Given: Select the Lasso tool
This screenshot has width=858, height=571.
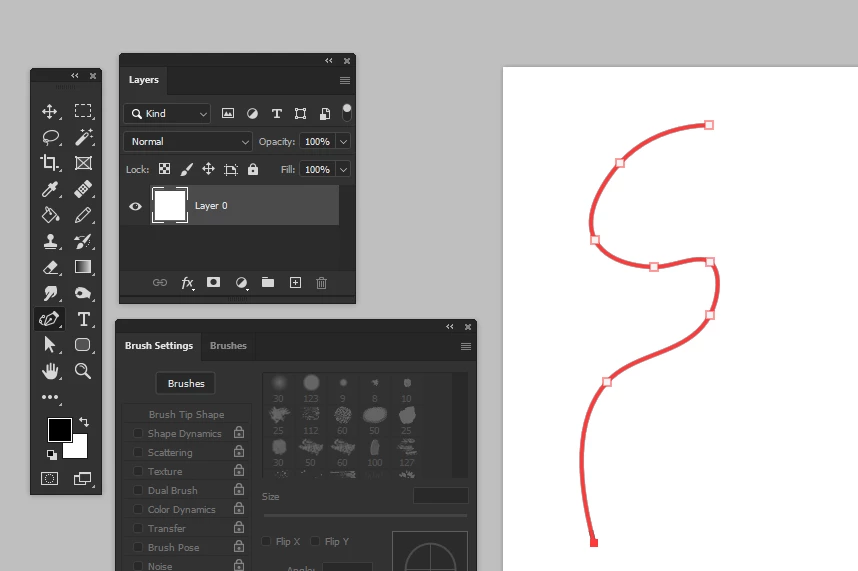Looking at the screenshot, I should pos(51,137).
